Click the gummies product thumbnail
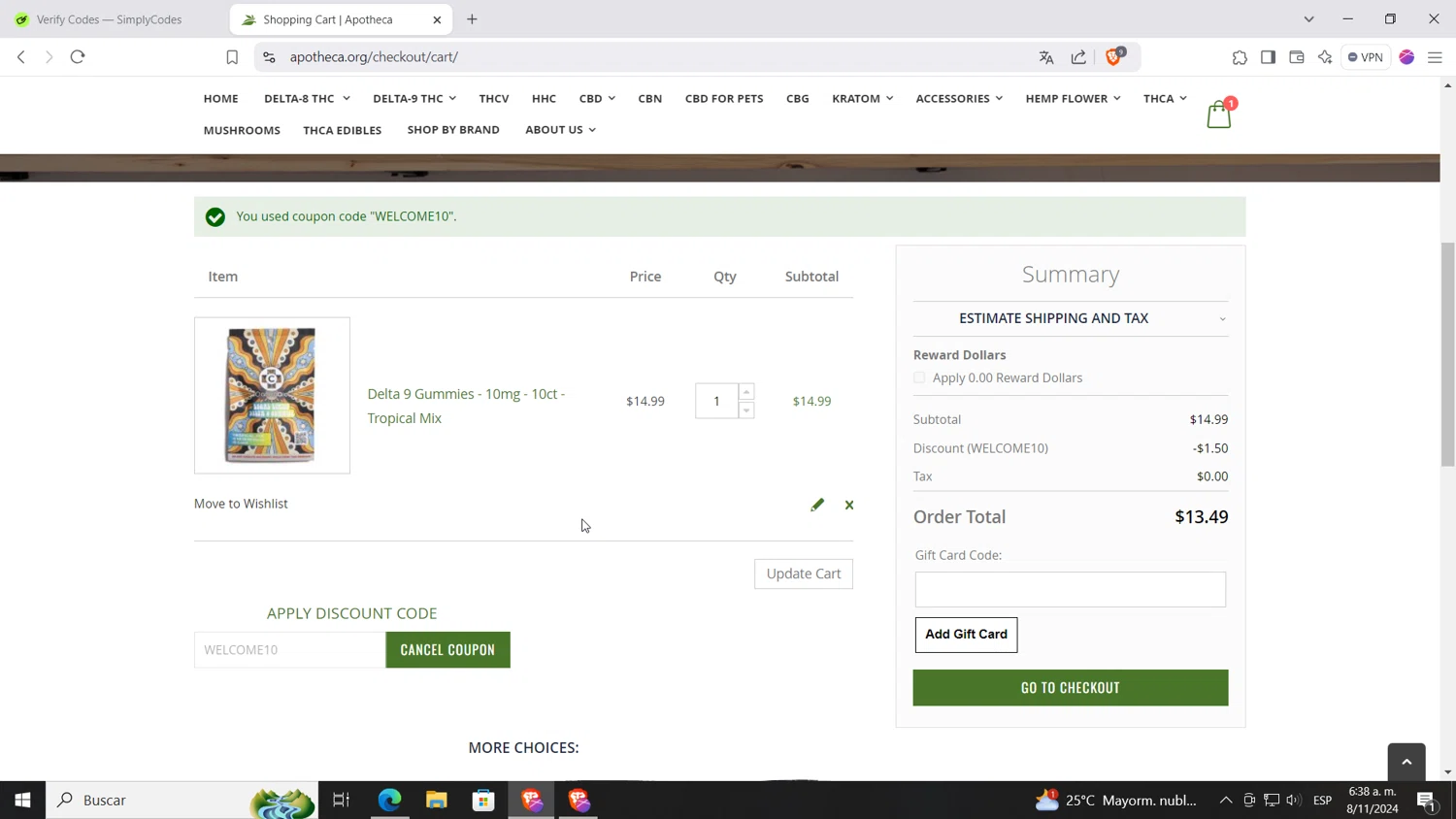1456x819 pixels. [x=272, y=395]
